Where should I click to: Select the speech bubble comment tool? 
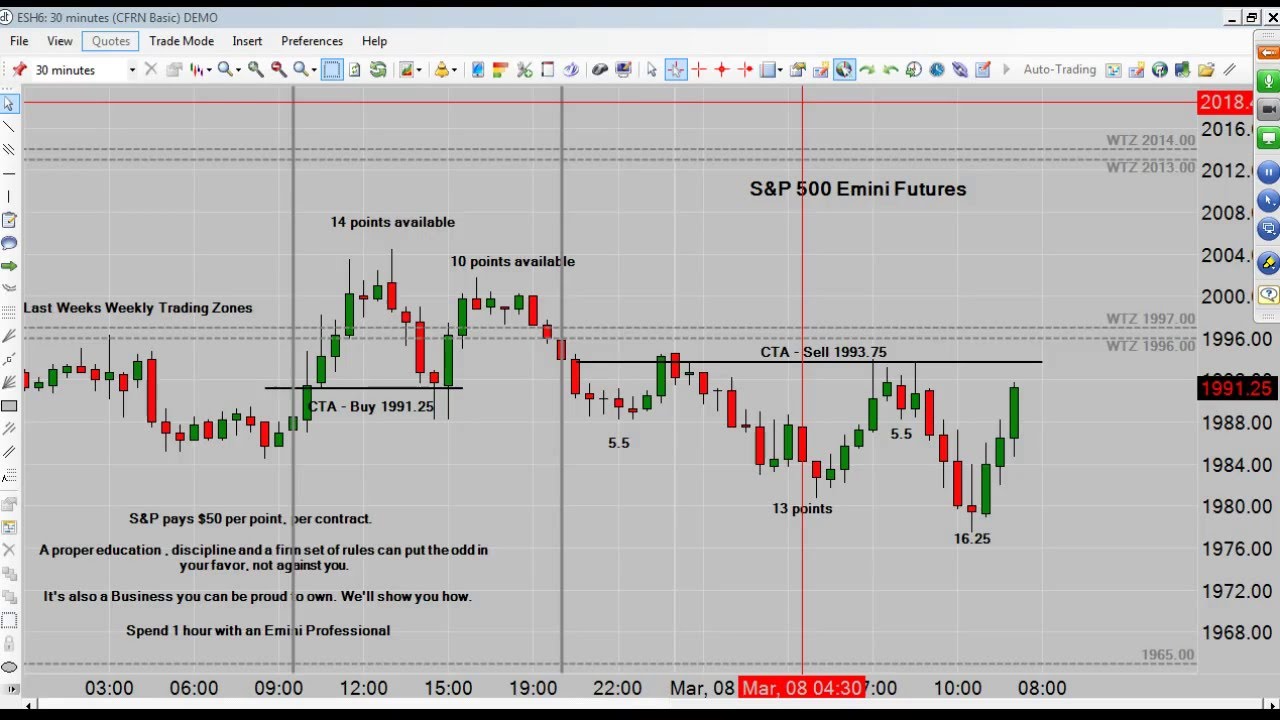coord(9,243)
